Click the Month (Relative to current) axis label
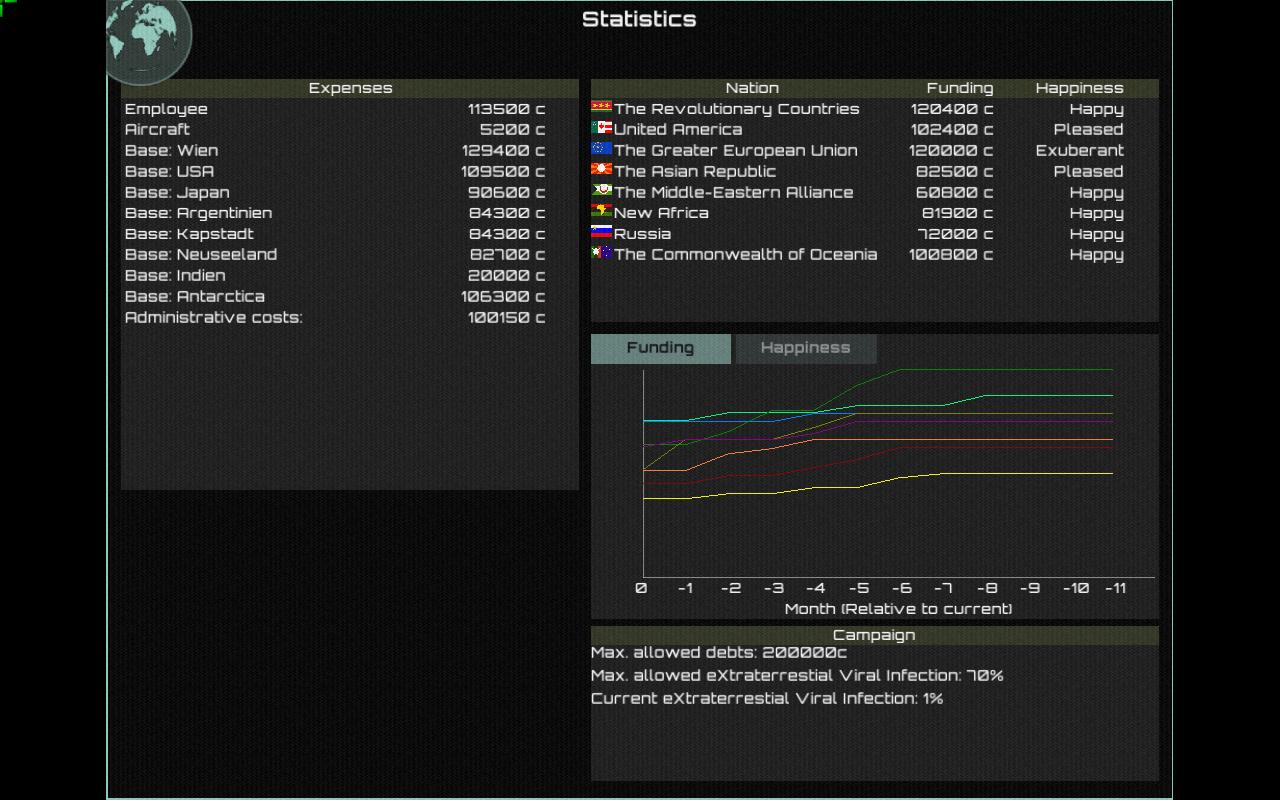Screen dimensions: 1280x800 point(898,609)
